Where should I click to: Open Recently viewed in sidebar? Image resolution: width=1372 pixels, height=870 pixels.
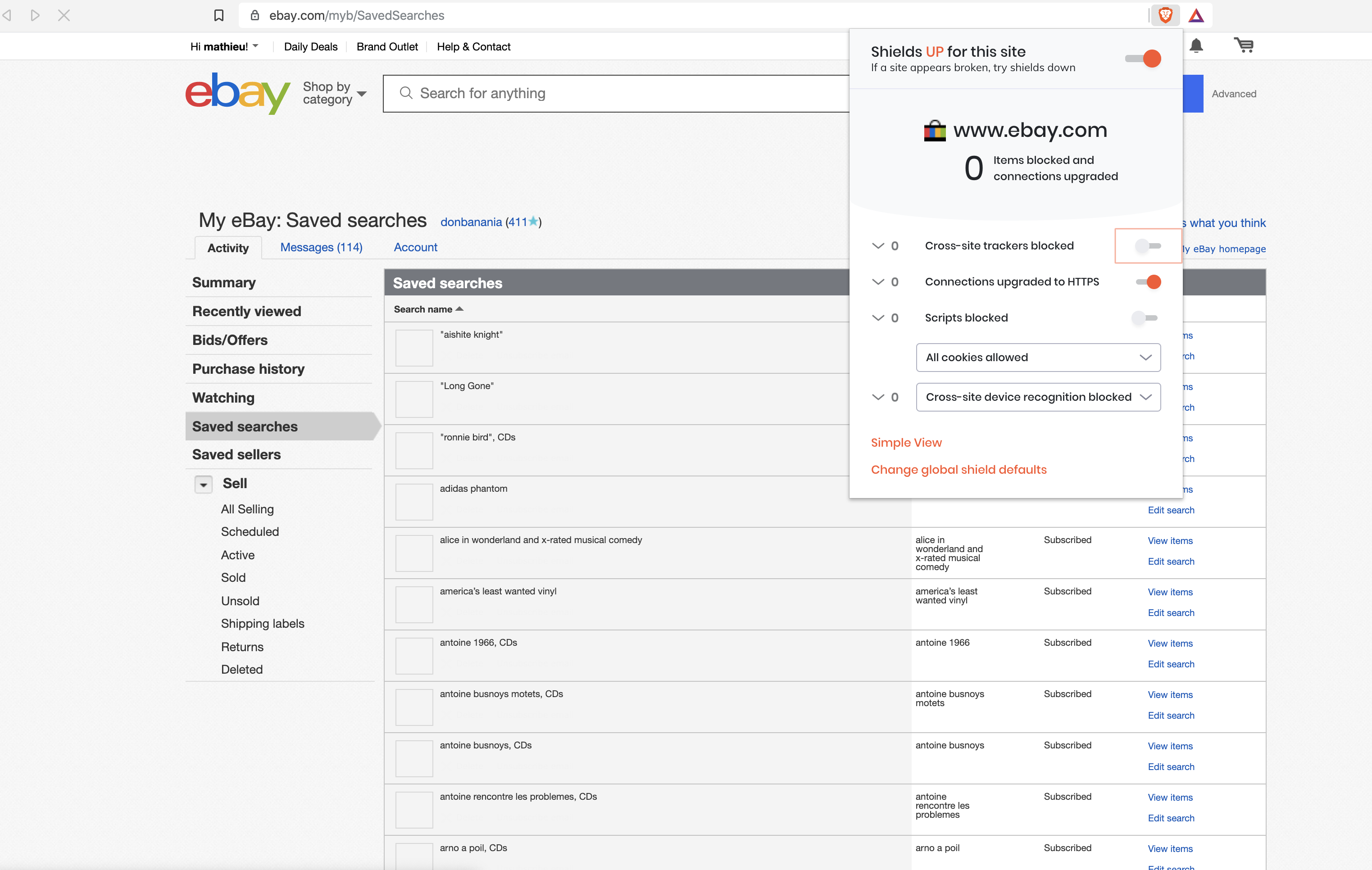(x=247, y=311)
